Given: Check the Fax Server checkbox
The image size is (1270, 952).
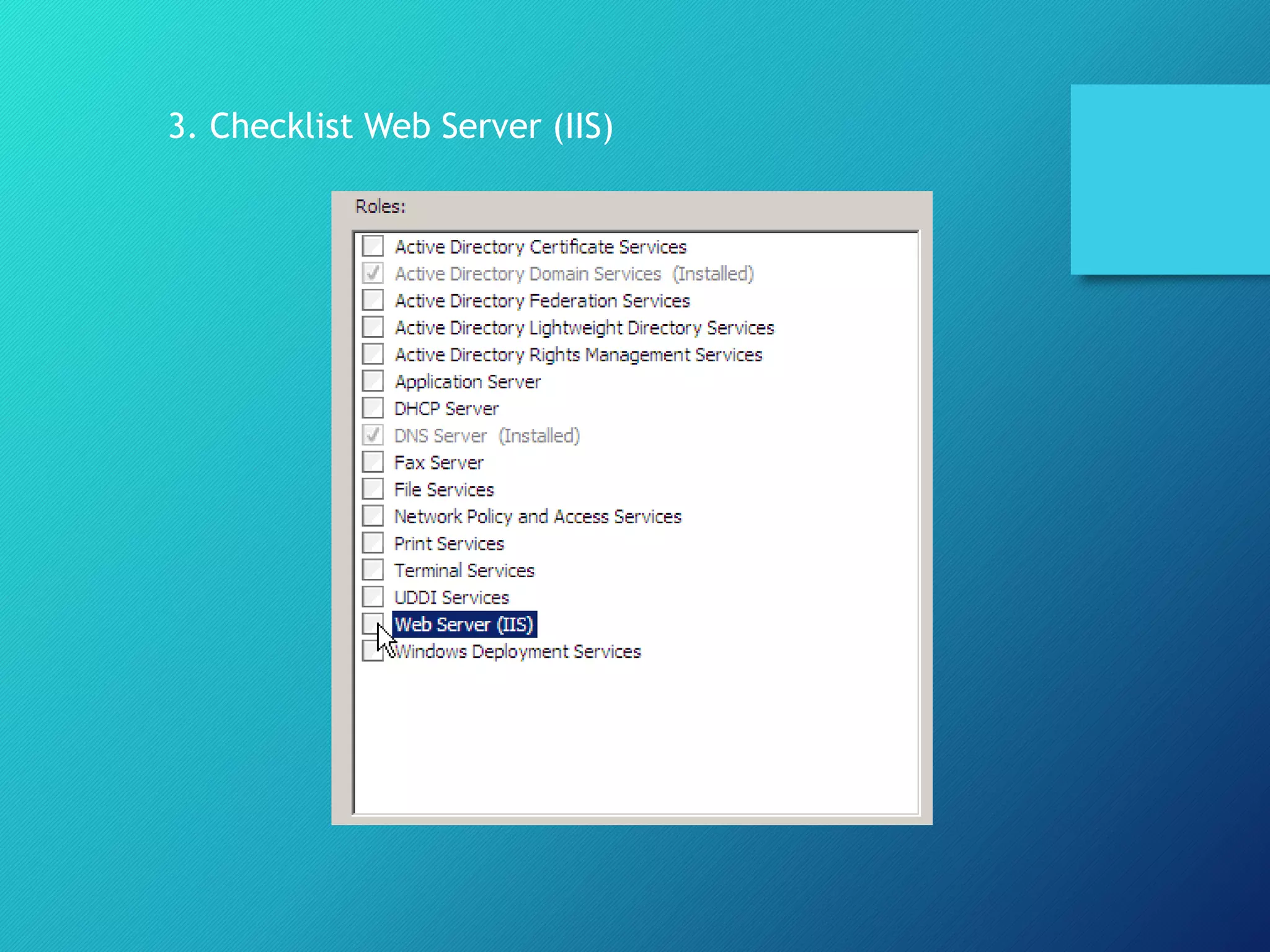Looking at the screenshot, I should [x=373, y=462].
